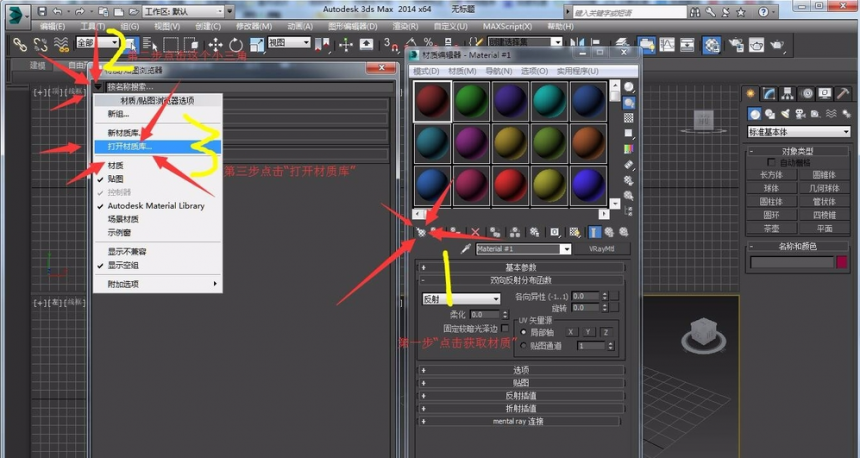Image resolution: width=860 pixels, height=458 pixels.
Task: Click the Help question mark icon
Action: point(763,12)
